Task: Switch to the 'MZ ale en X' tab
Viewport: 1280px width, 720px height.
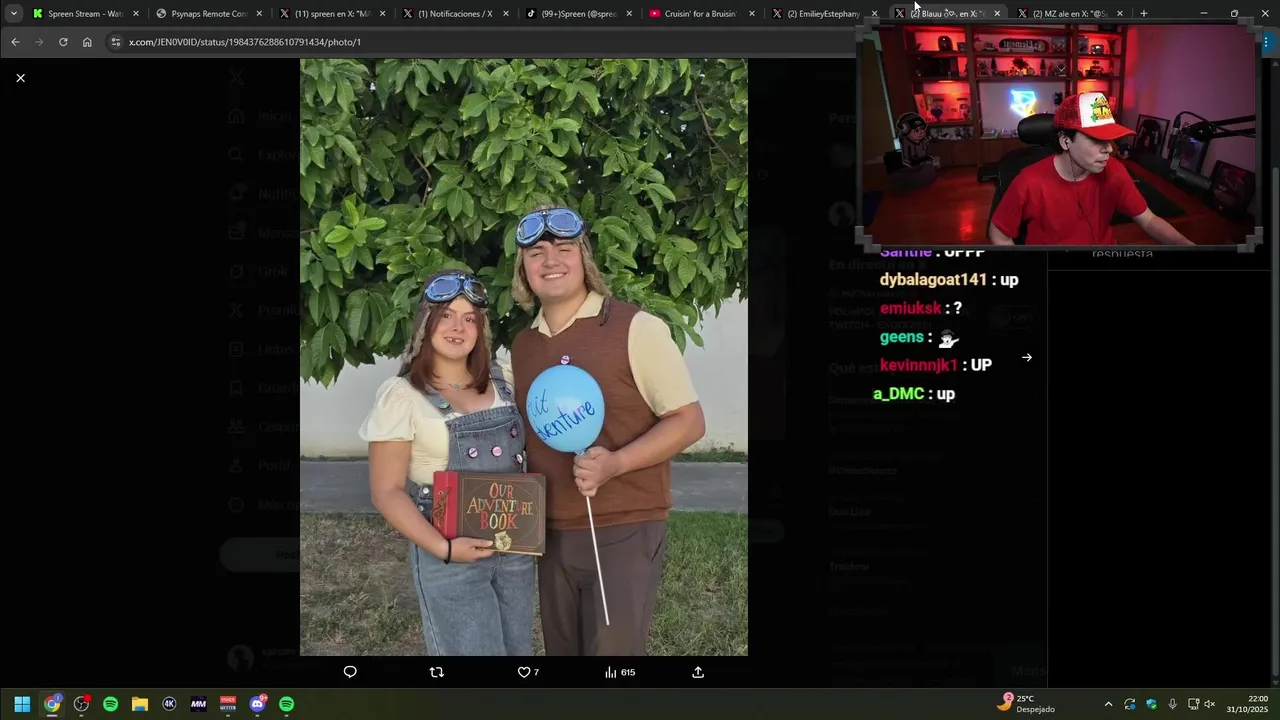Action: tap(1071, 13)
